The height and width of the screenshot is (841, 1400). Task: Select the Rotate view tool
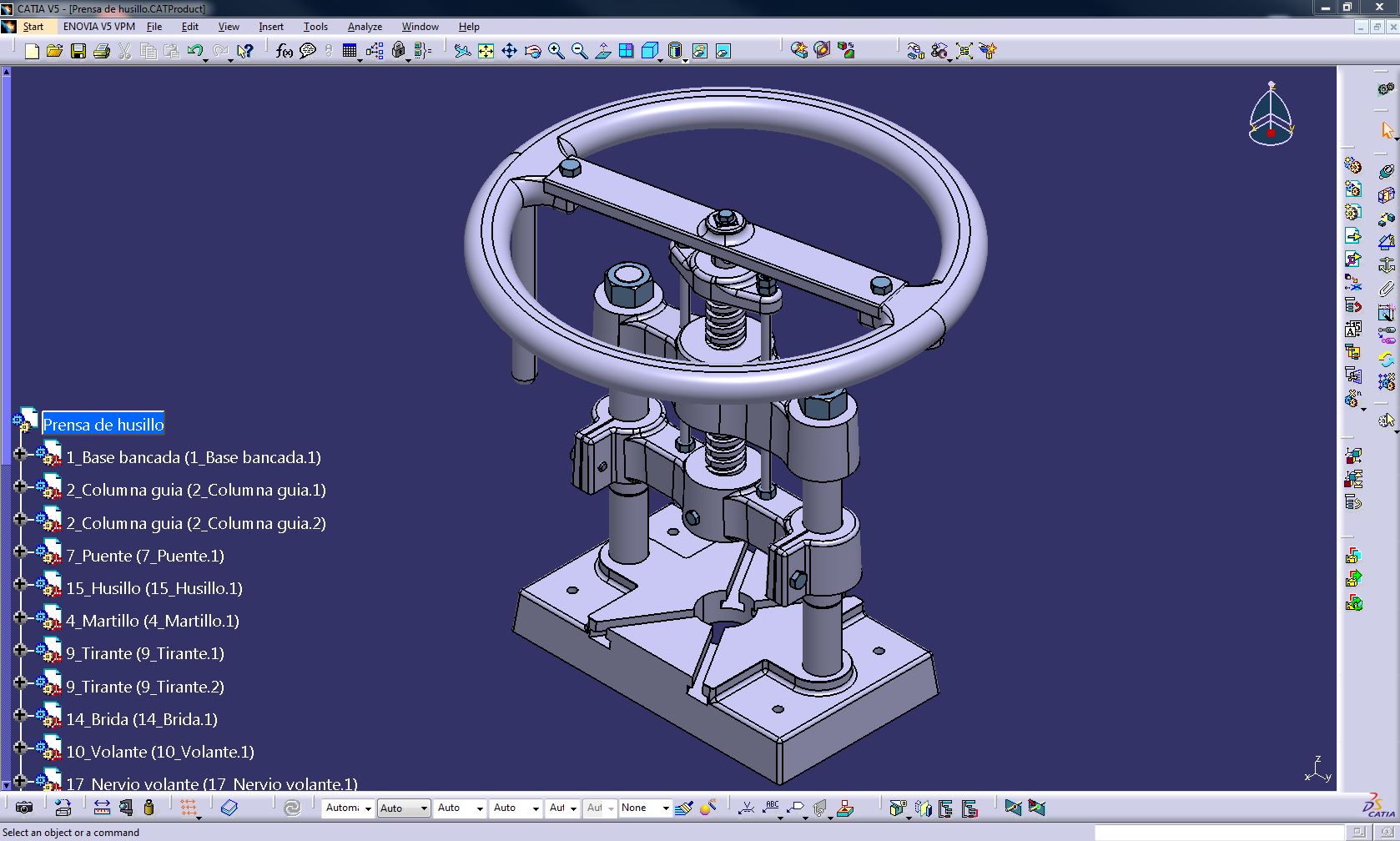click(x=532, y=51)
